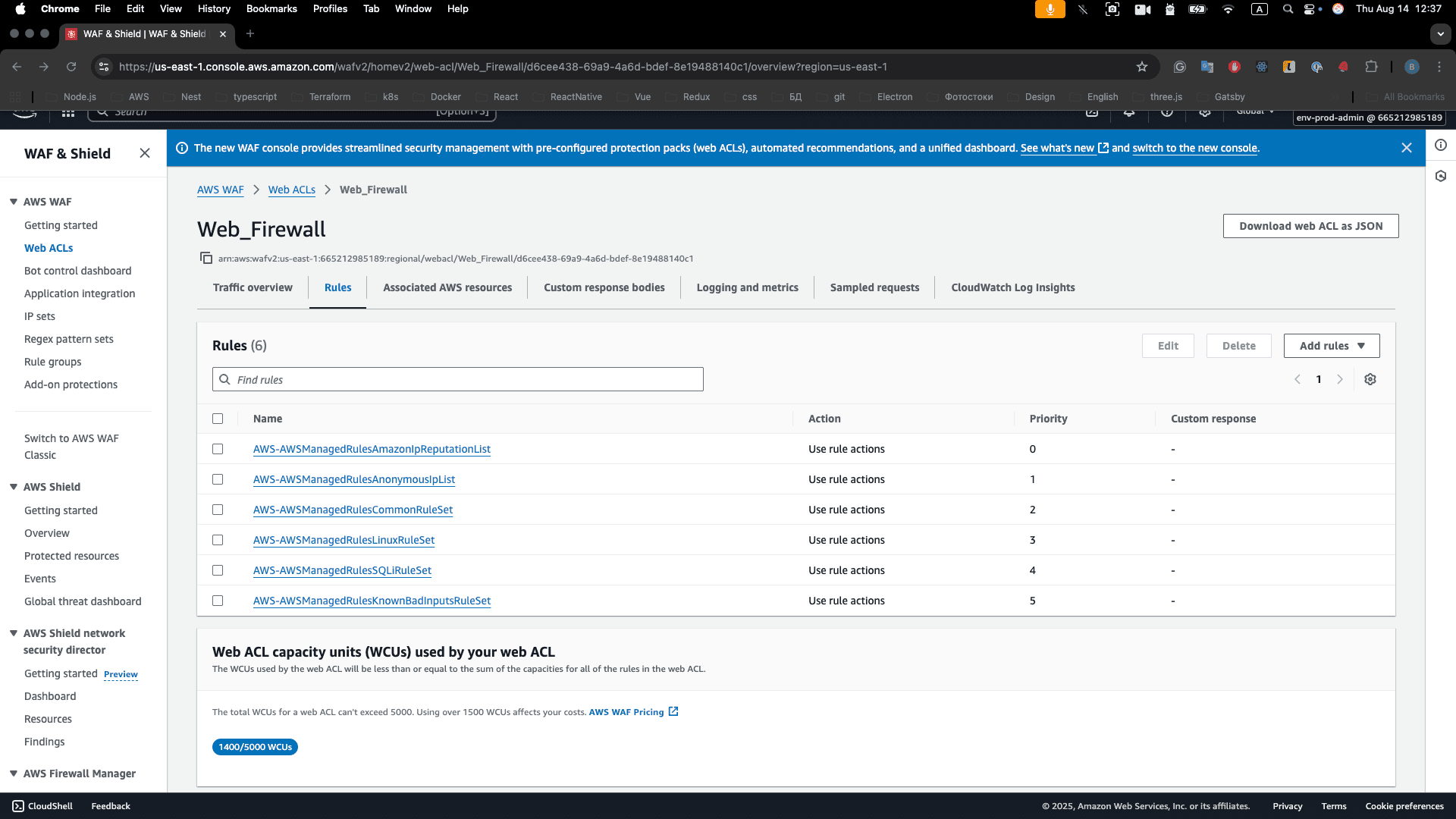The height and width of the screenshot is (819, 1456).
Task: Select all rules with the header checkbox
Action: 218,418
